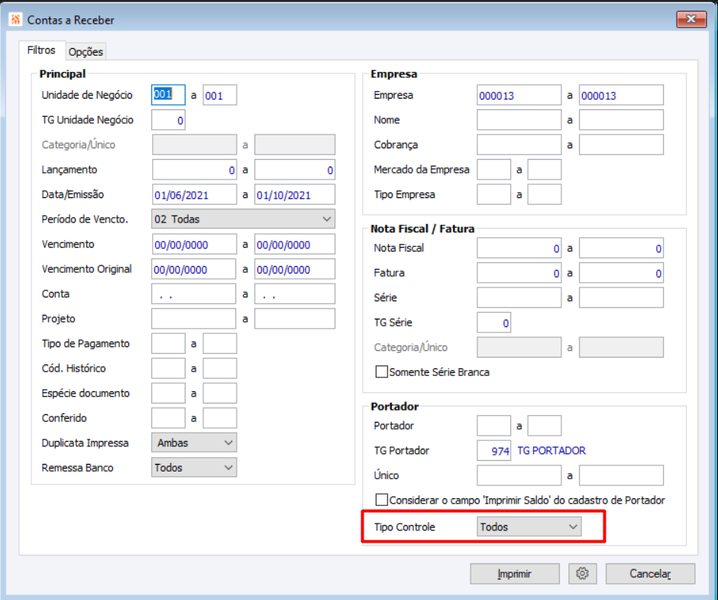Expand the Tipo Controle dropdown
The width and height of the screenshot is (718, 600).
point(529,527)
